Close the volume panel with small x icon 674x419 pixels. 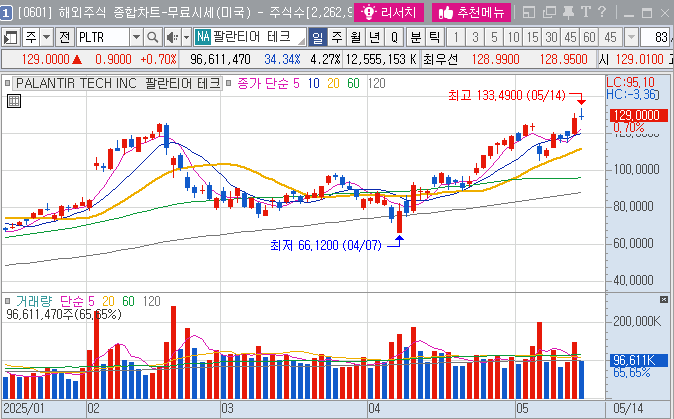pyautogui.click(x=664, y=300)
